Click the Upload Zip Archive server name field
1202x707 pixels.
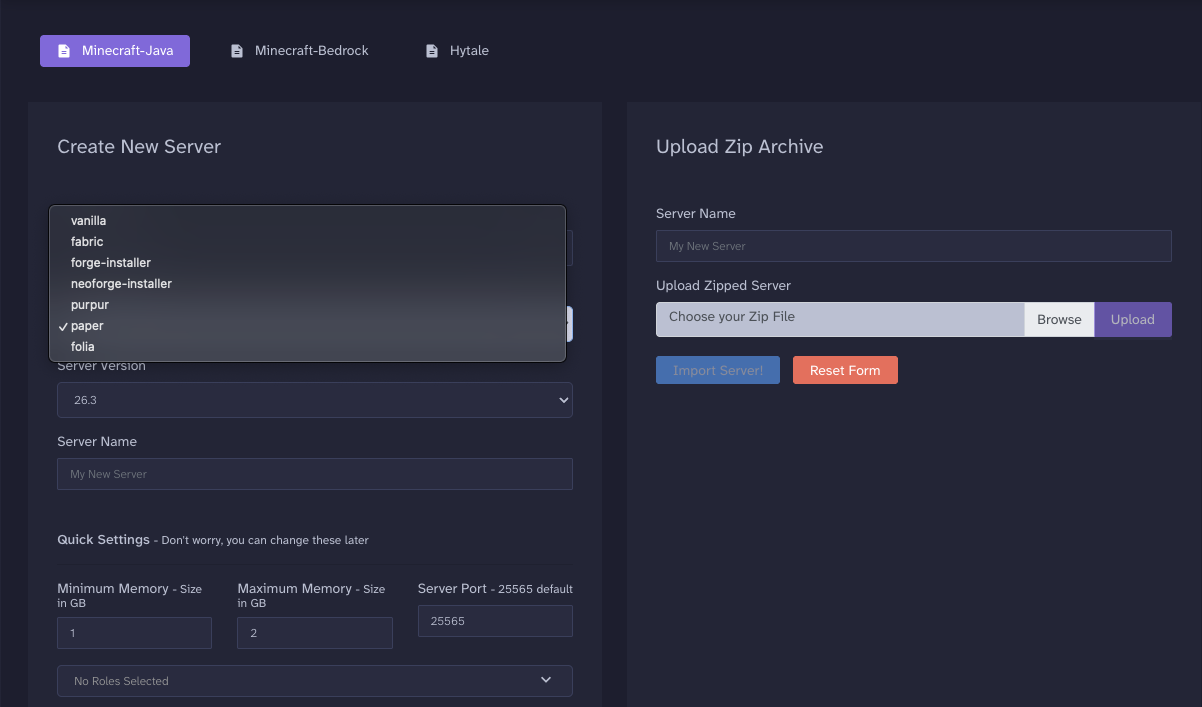914,246
